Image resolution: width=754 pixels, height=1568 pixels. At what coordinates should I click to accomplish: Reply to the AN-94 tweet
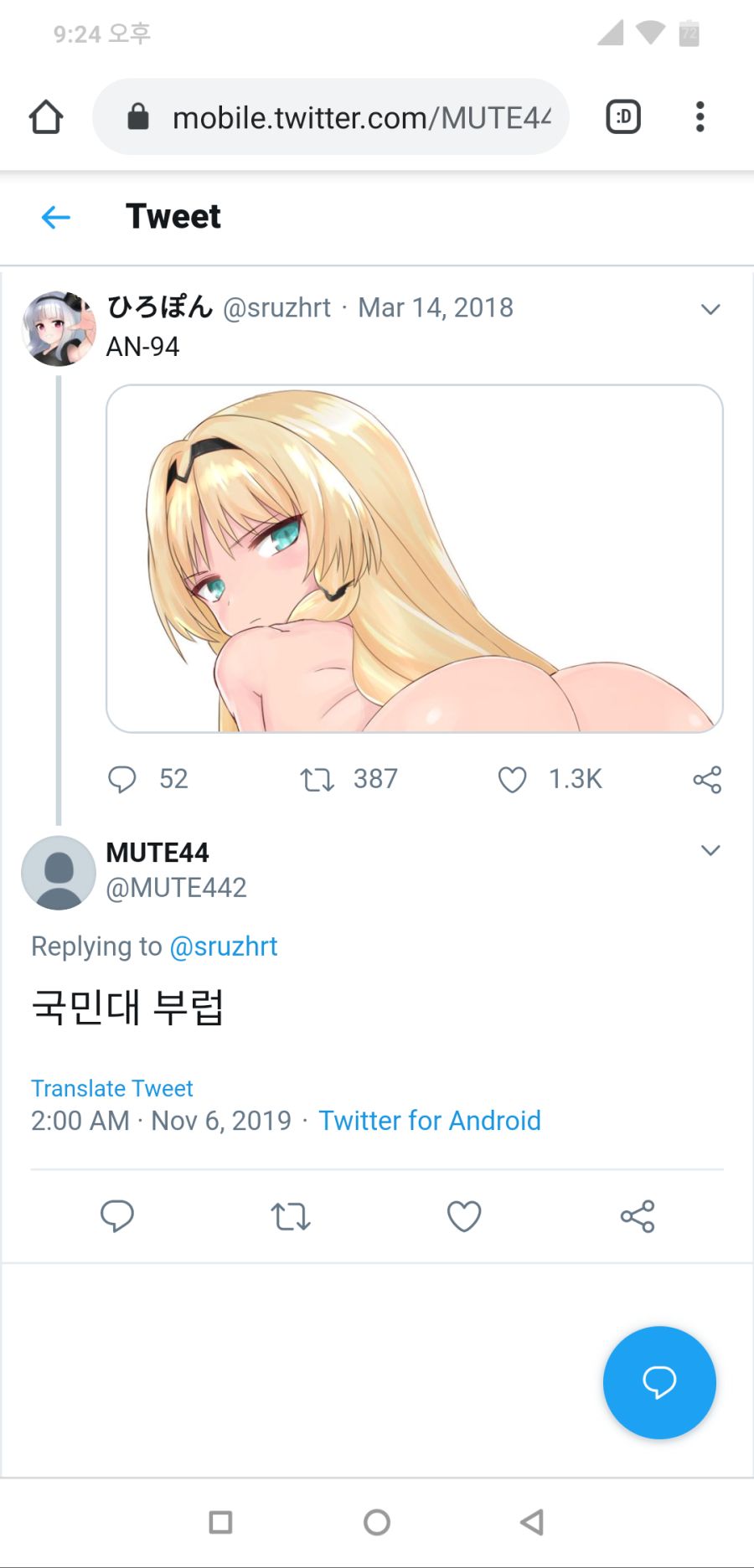click(x=122, y=779)
